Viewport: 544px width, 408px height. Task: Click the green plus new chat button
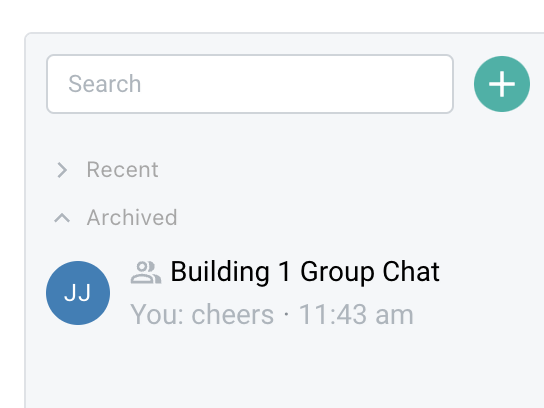coord(502,84)
